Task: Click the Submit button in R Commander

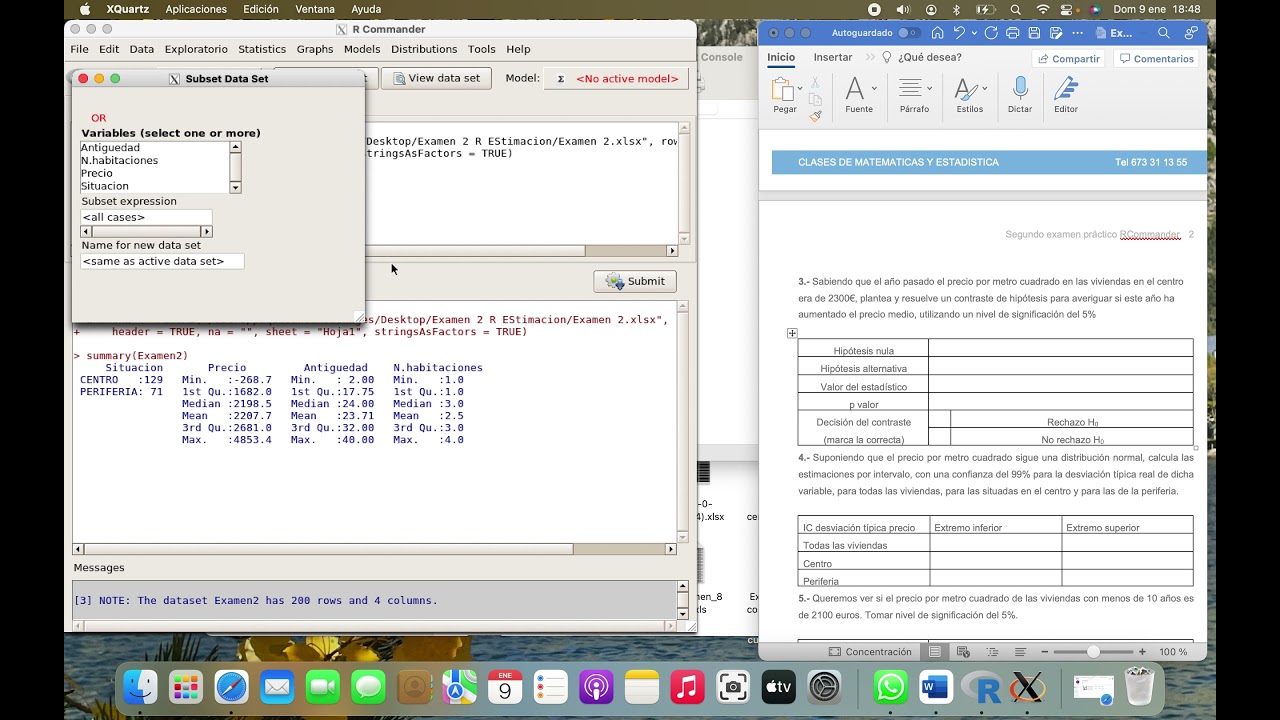Action: [x=635, y=281]
